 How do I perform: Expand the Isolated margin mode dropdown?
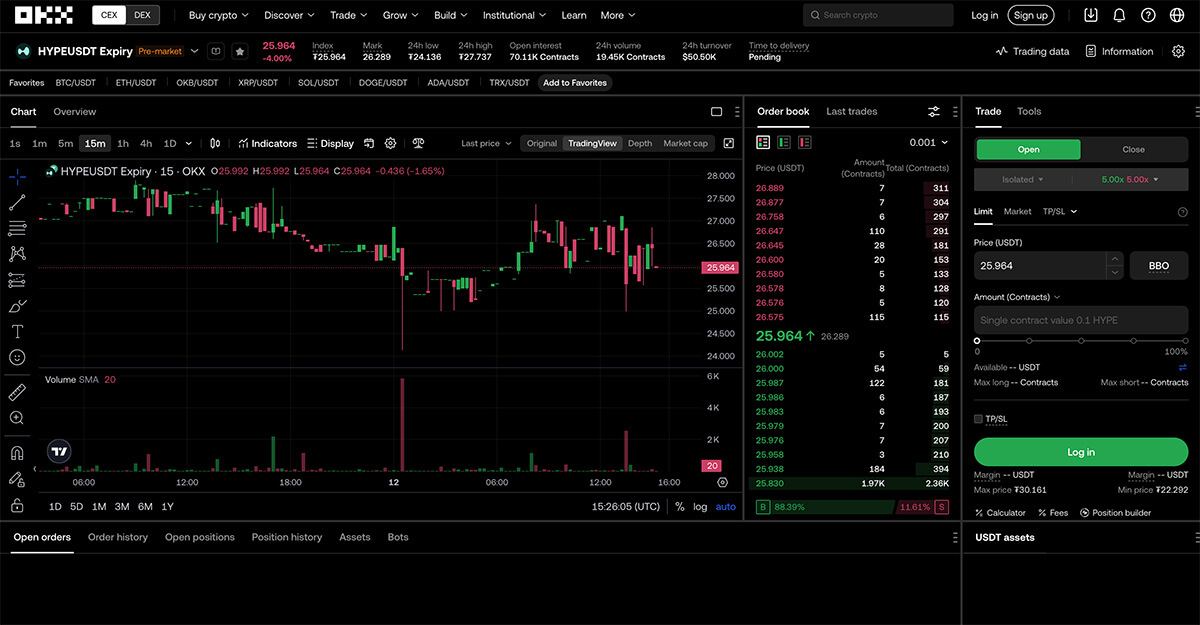pos(1023,180)
